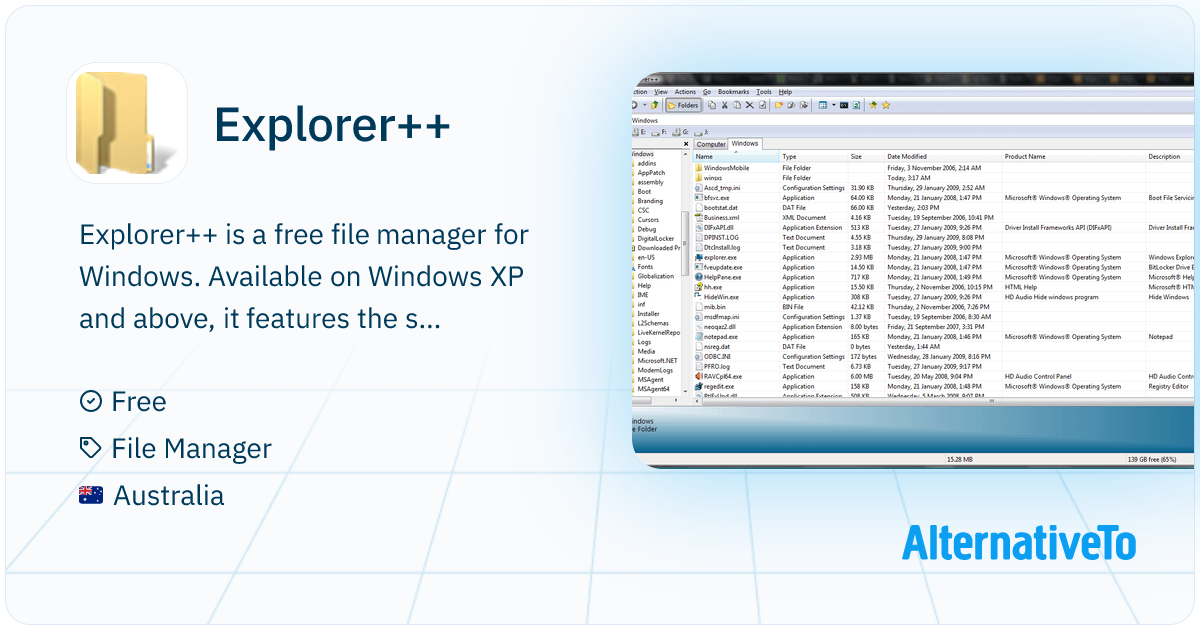The height and width of the screenshot is (630, 1200).
Task: Close the folders tree pane
Action: coord(686,144)
